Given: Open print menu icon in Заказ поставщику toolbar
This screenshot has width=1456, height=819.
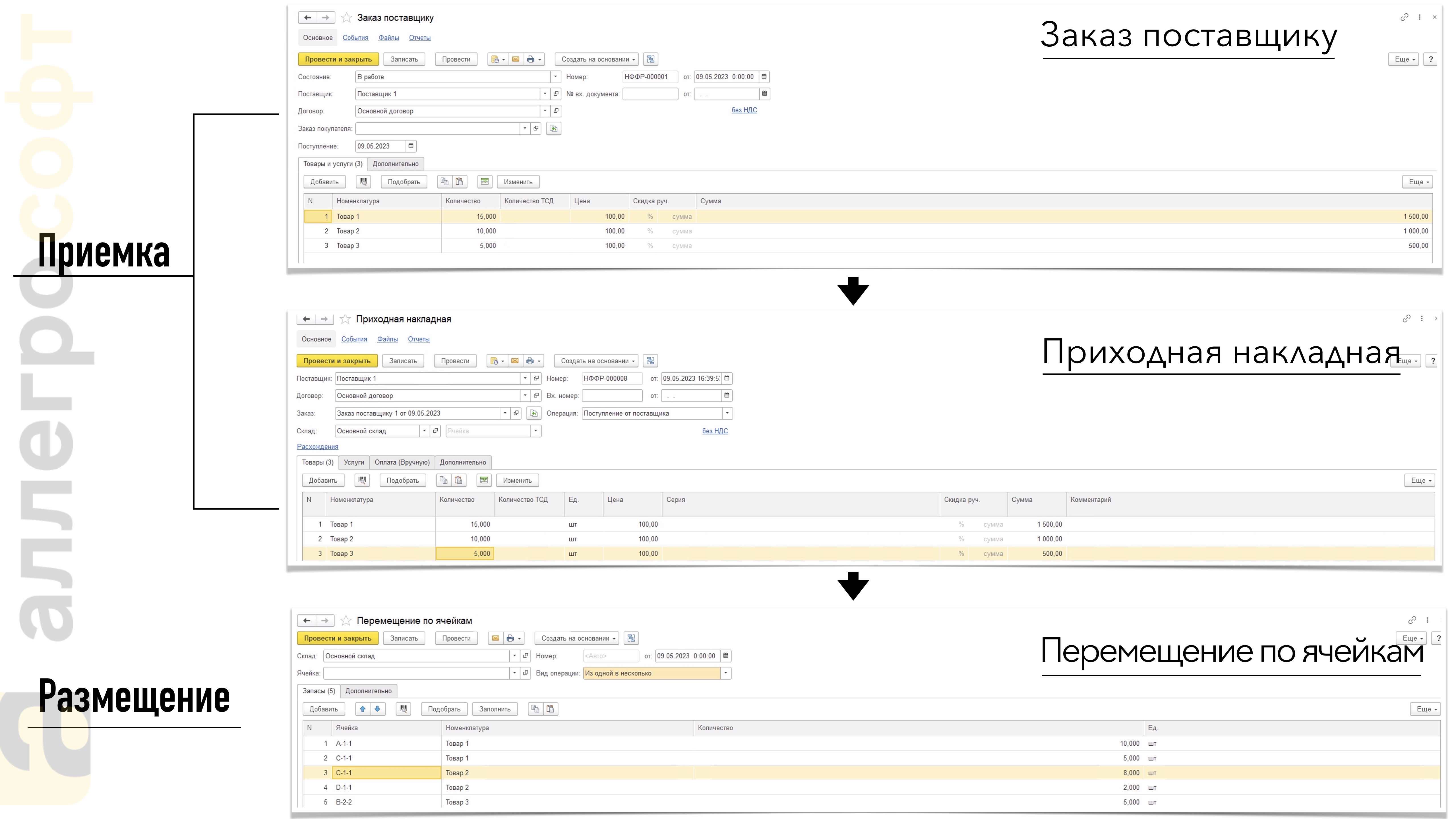Looking at the screenshot, I should tap(533, 59).
